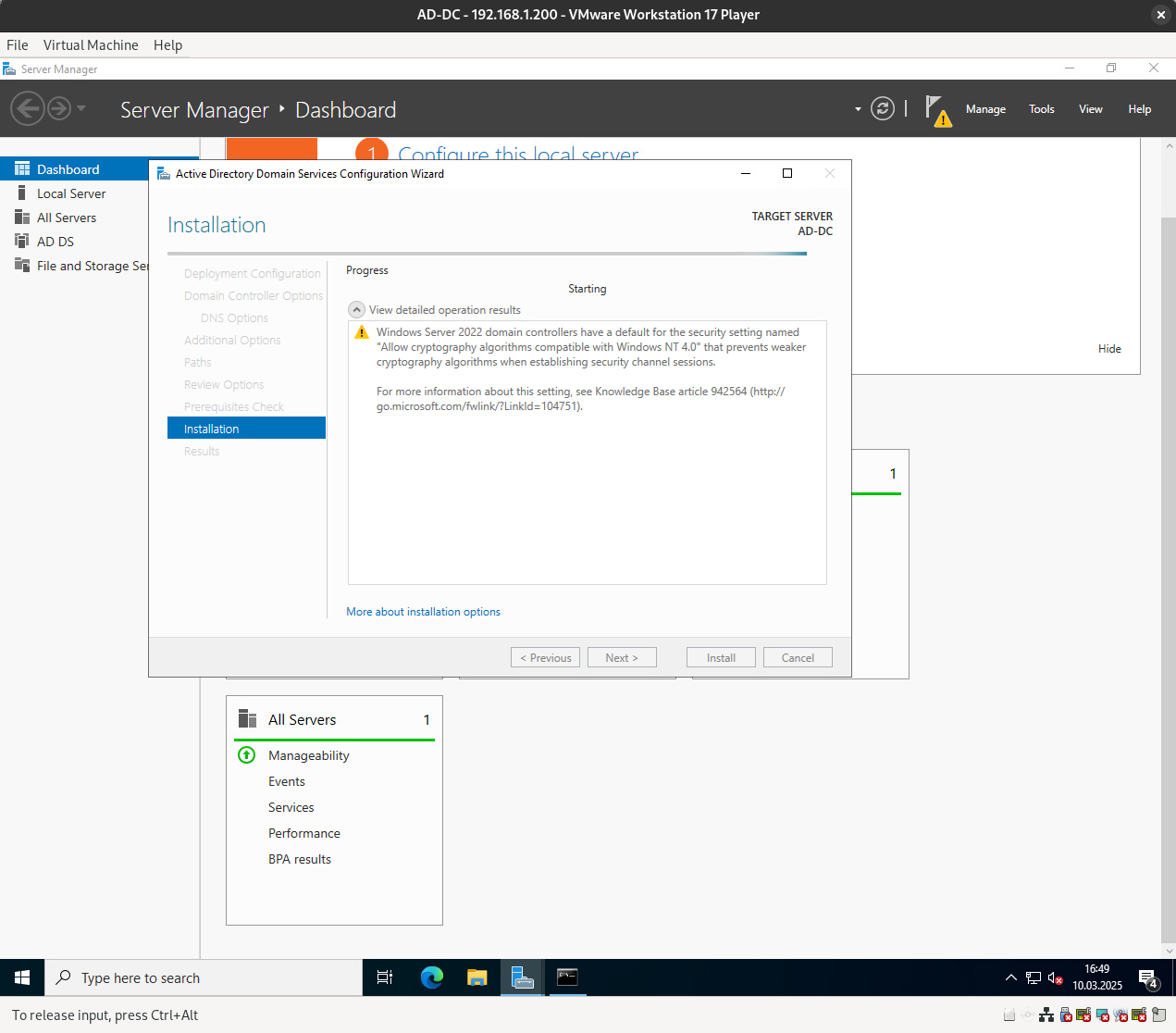Open More about installation options link
The width and height of the screenshot is (1176, 1033).
[423, 612]
